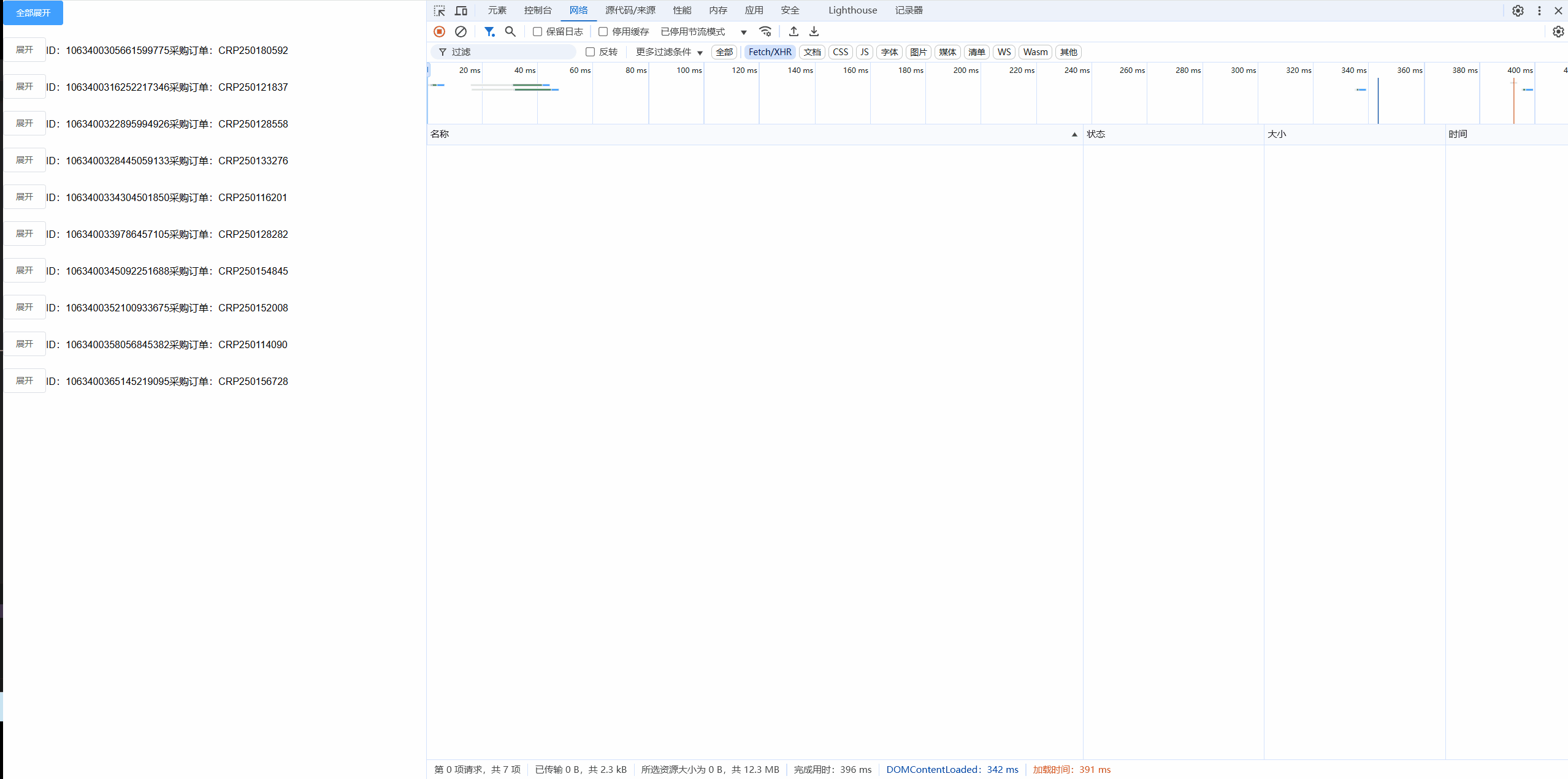Open the Lighthouse tab
The image size is (1568, 779).
pos(852,10)
